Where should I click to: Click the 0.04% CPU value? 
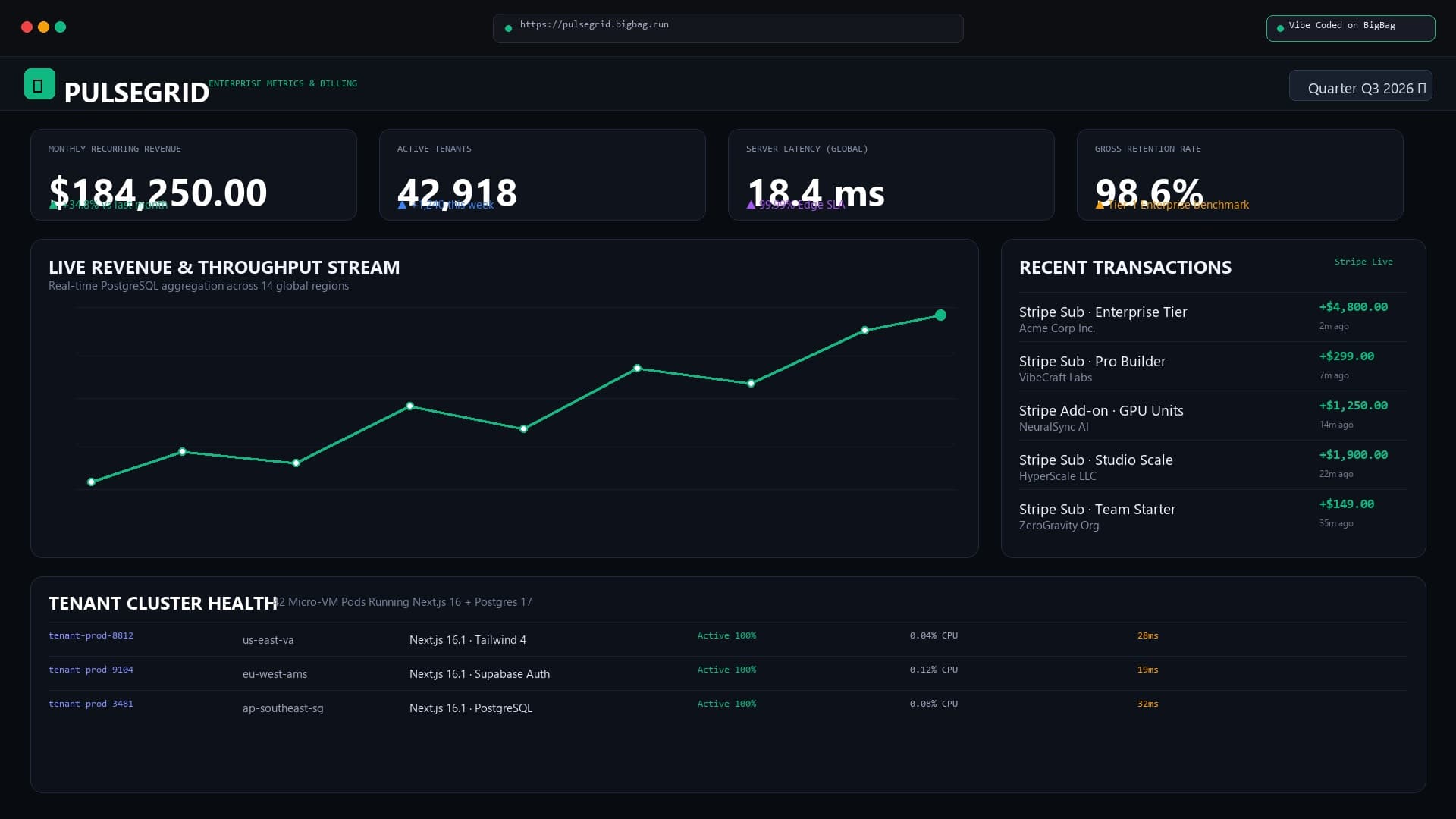tap(934, 635)
